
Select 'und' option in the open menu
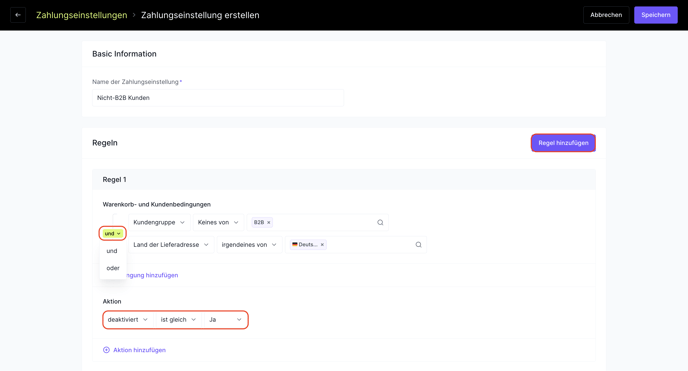click(112, 251)
